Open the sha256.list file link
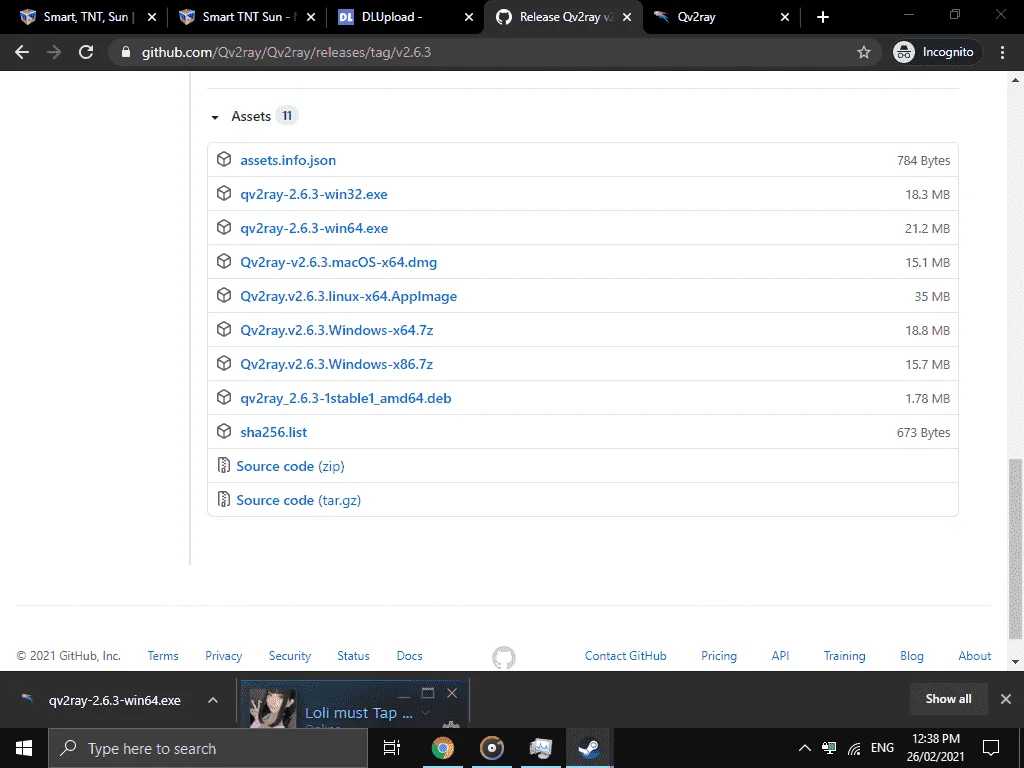 (274, 432)
